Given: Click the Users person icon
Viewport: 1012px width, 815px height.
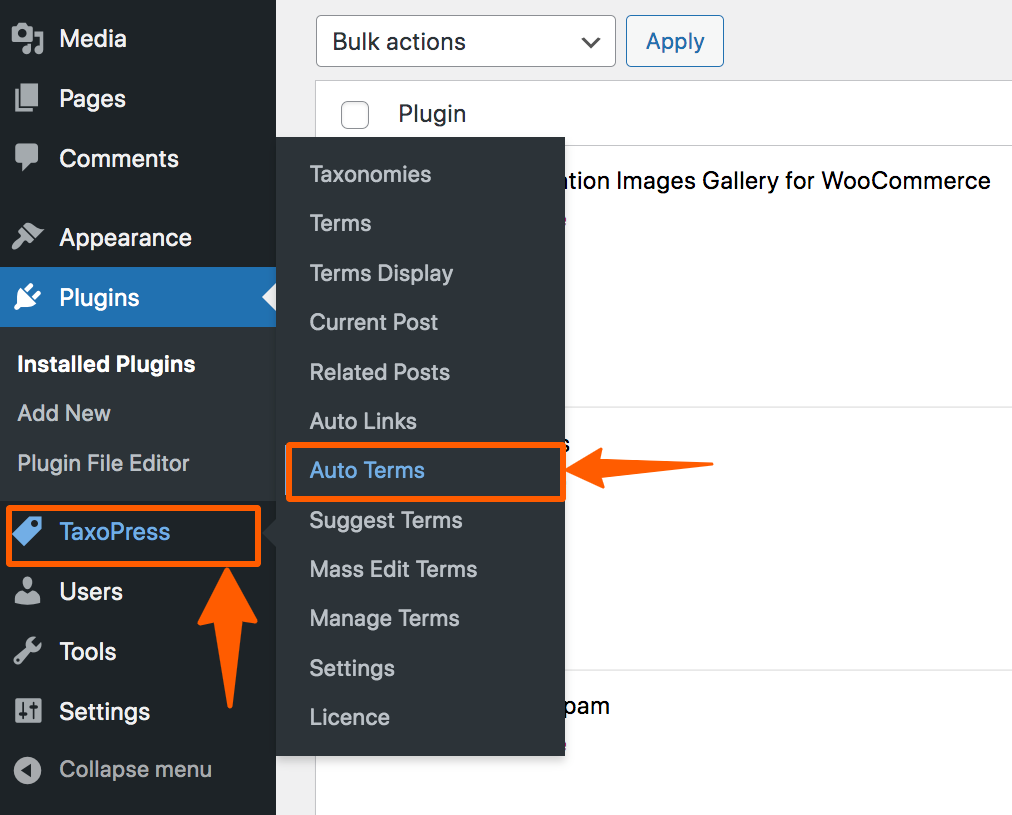Looking at the screenshot, I should tap(27, 591).
